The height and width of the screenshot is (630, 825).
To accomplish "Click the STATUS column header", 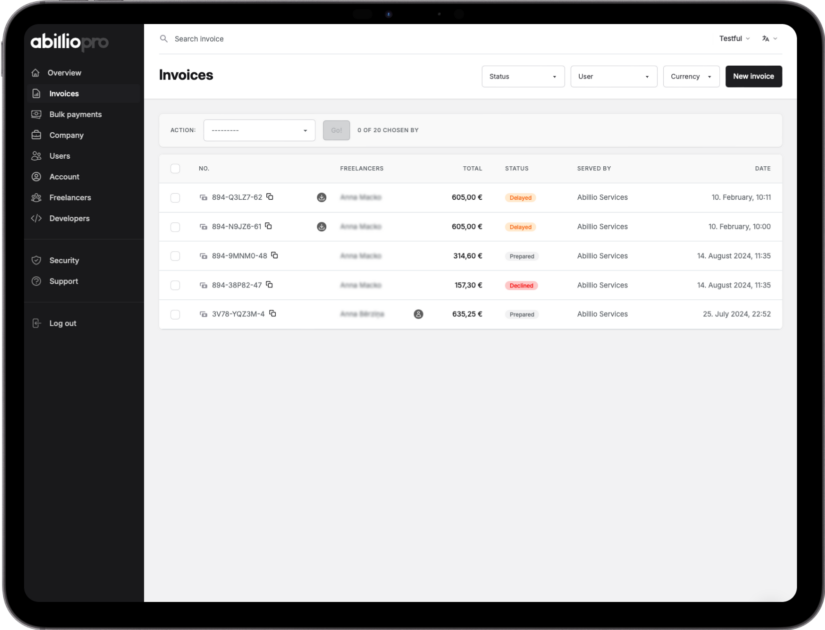I will [x=517, y=168].
